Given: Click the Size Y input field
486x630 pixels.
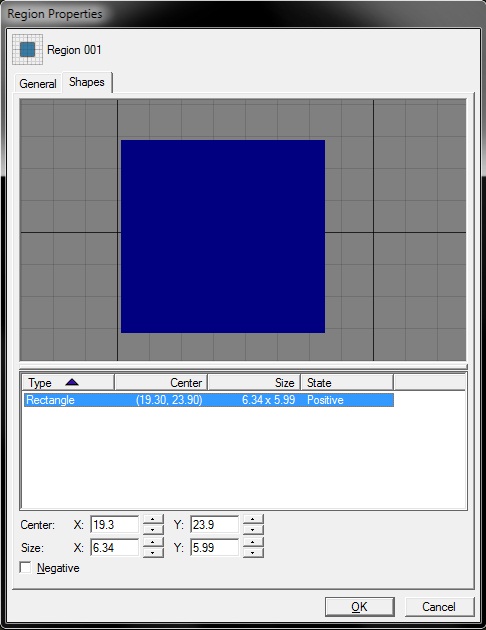Looking at the screenshot, I should click(x=214, y=548).
